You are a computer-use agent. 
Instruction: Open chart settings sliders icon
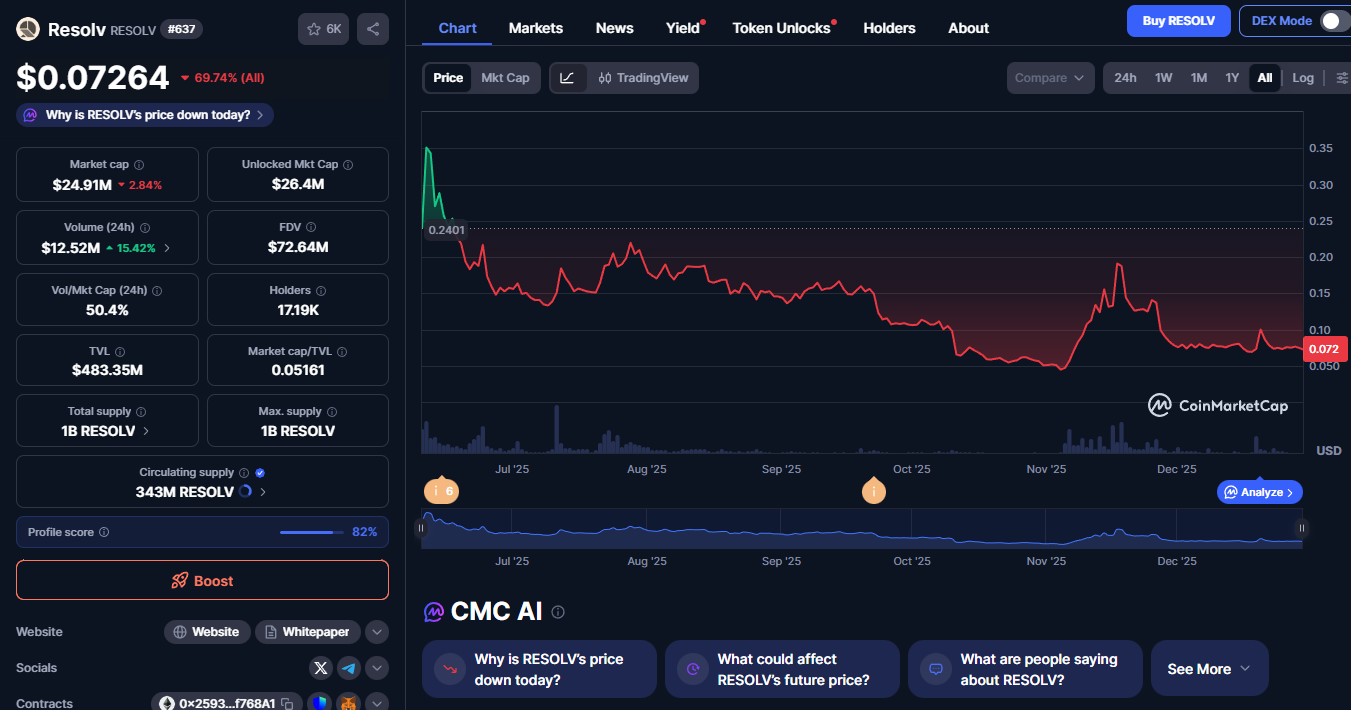click(1342, 78)
